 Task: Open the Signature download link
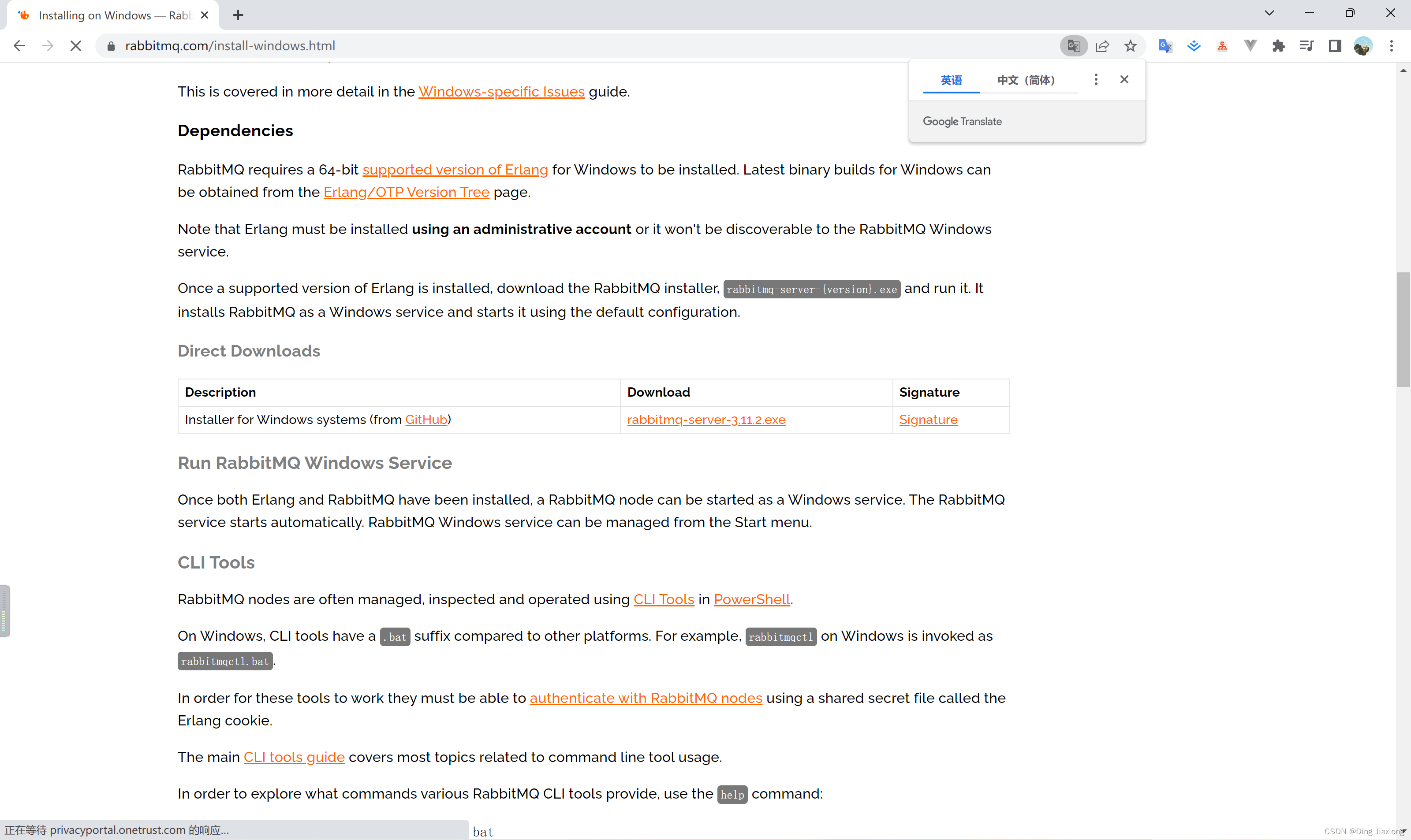(928, 420)
